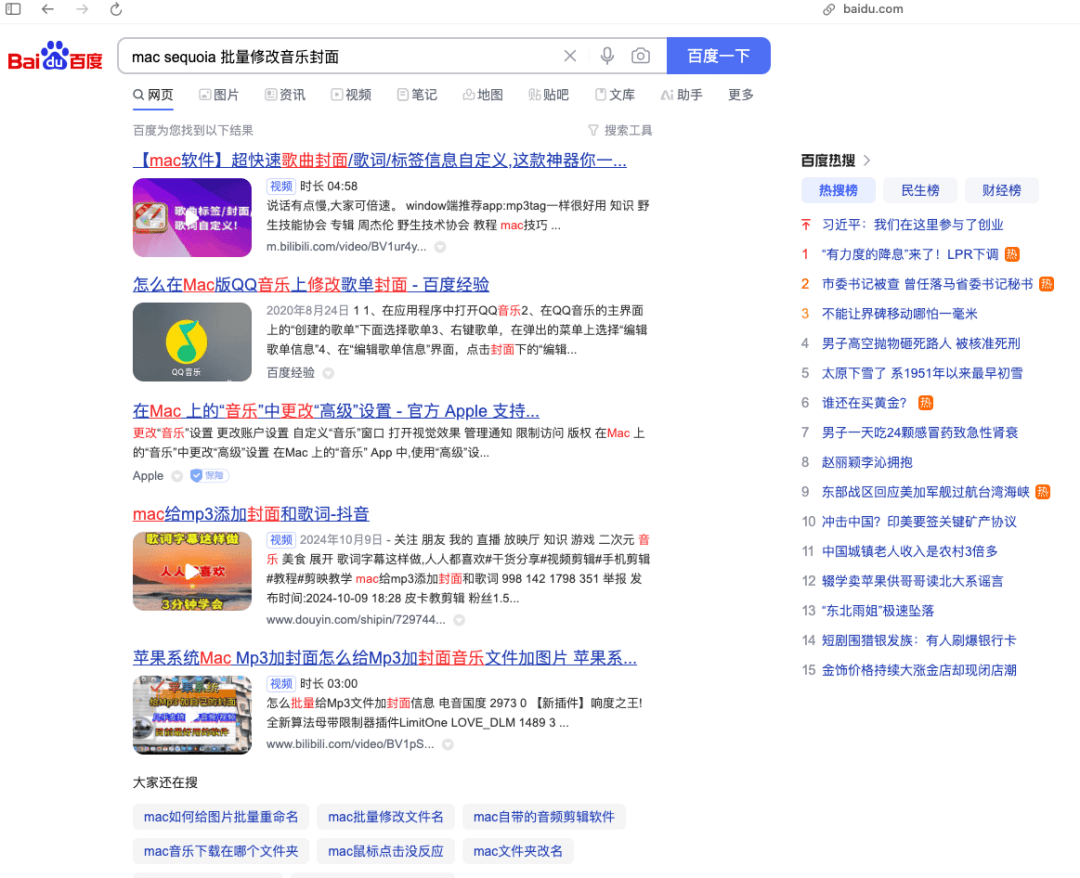Start voice search with the microphone icon
Screen dimensions: 1080x878
[x=607, y=56]
